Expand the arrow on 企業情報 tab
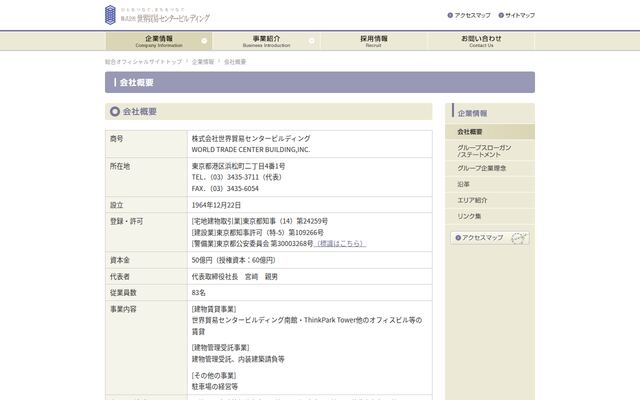The image size is (640, 400). click(204, 41)
